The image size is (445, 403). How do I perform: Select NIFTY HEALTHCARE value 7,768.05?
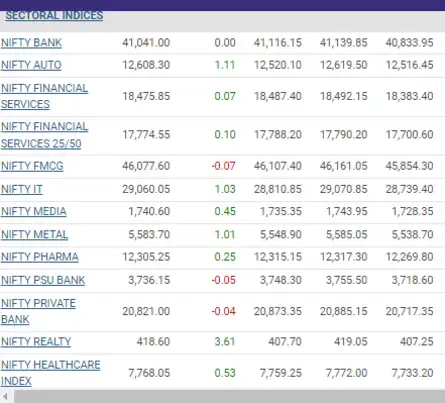pyautogui.click(x=149, y=373)
